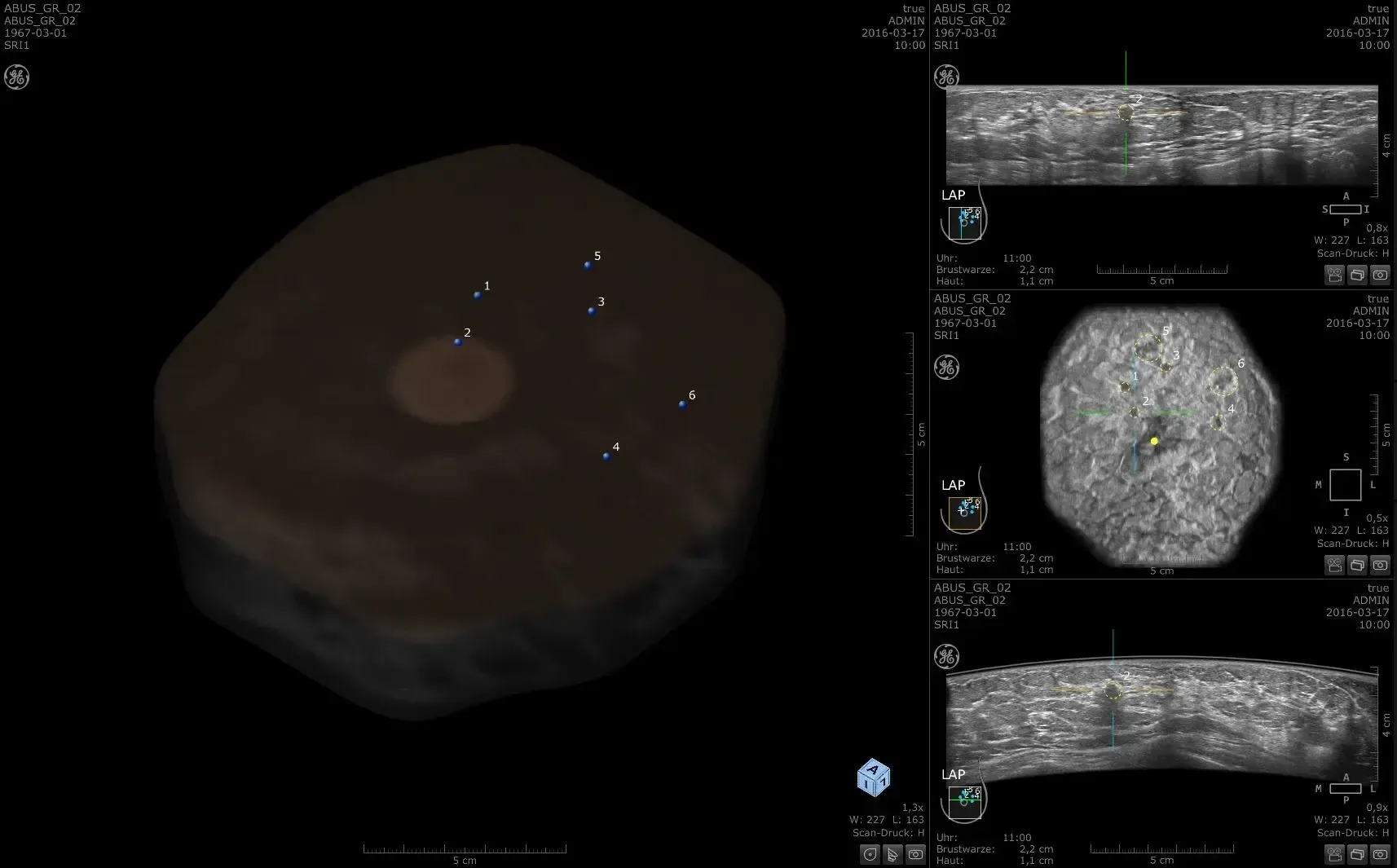The height and width of the screenshot is (868, 1397).
Task: Click lesion circle 1 in the coronal view
Action: pyautogui.click(x=1126, y=387)
